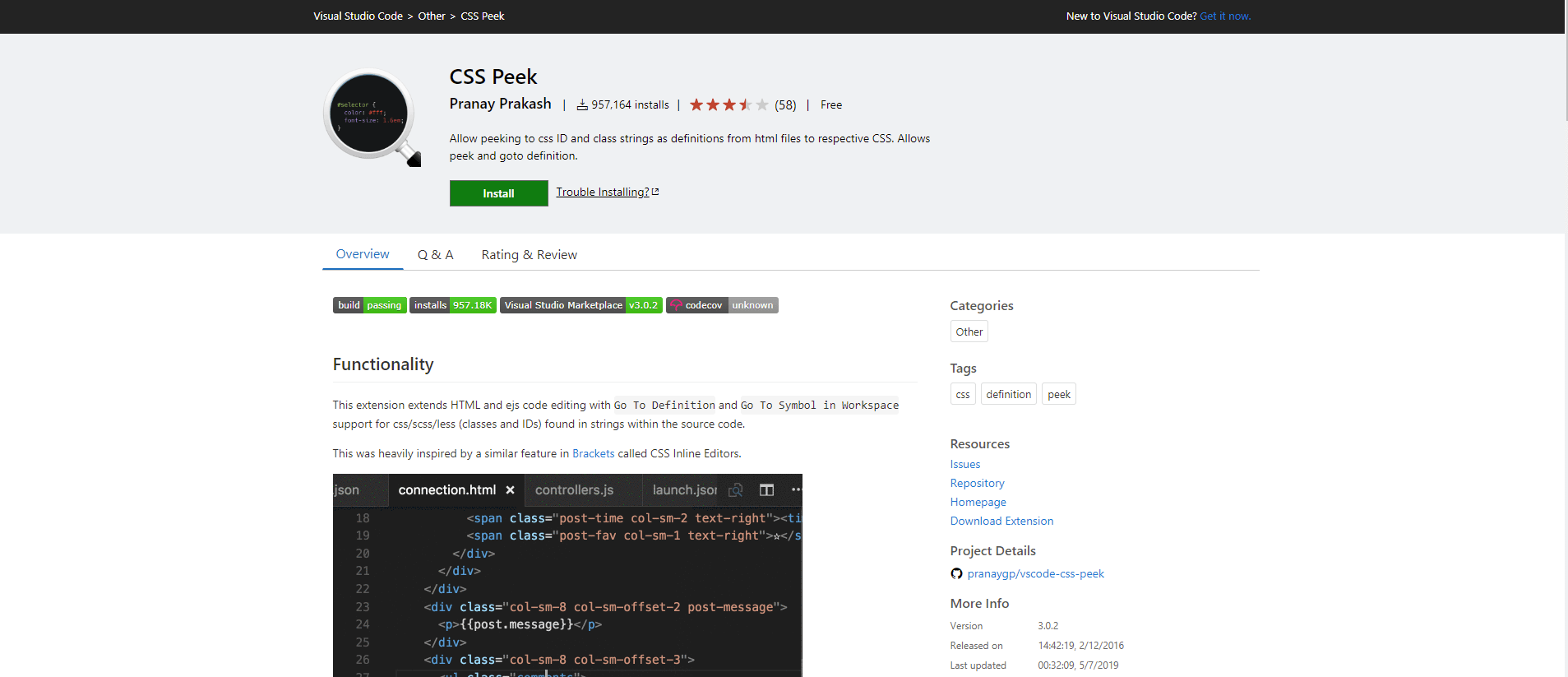Click line number 23 in code screenshot
1568x677 pixels.
[x=363, y=607]
